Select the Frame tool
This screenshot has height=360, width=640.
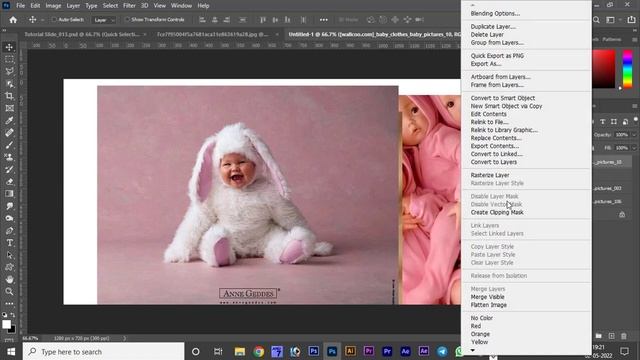coord(9,108)
